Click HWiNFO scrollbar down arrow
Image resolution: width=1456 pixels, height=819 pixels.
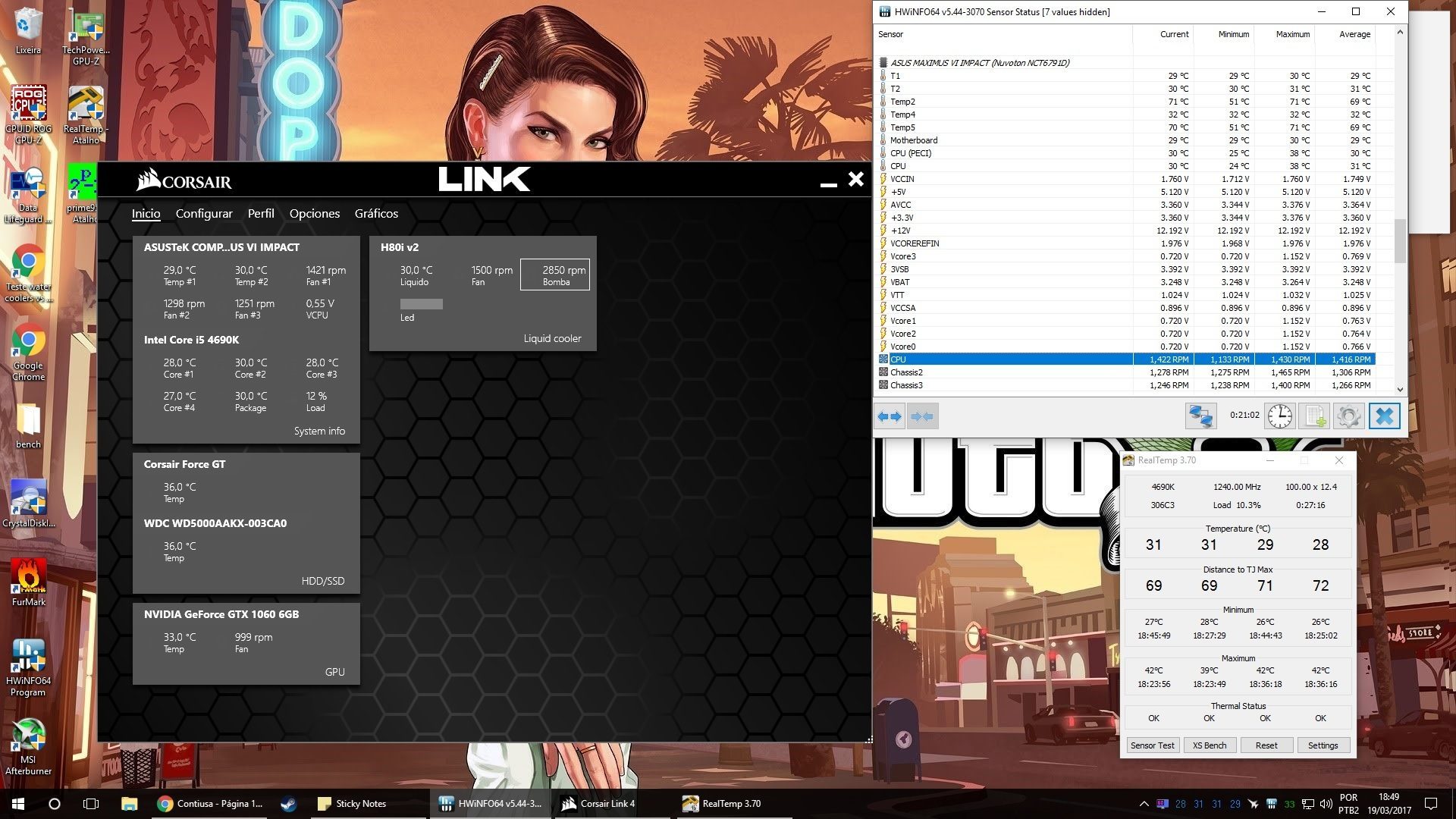(x=1400, y=389)
